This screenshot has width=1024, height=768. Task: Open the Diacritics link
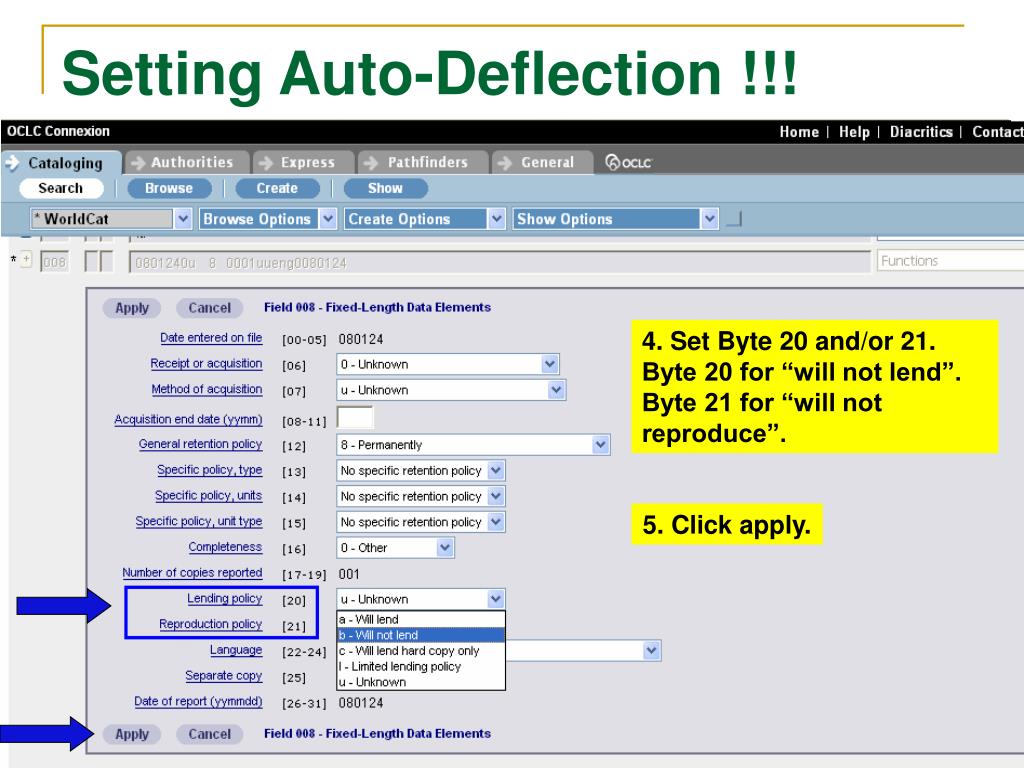point(921,132)
